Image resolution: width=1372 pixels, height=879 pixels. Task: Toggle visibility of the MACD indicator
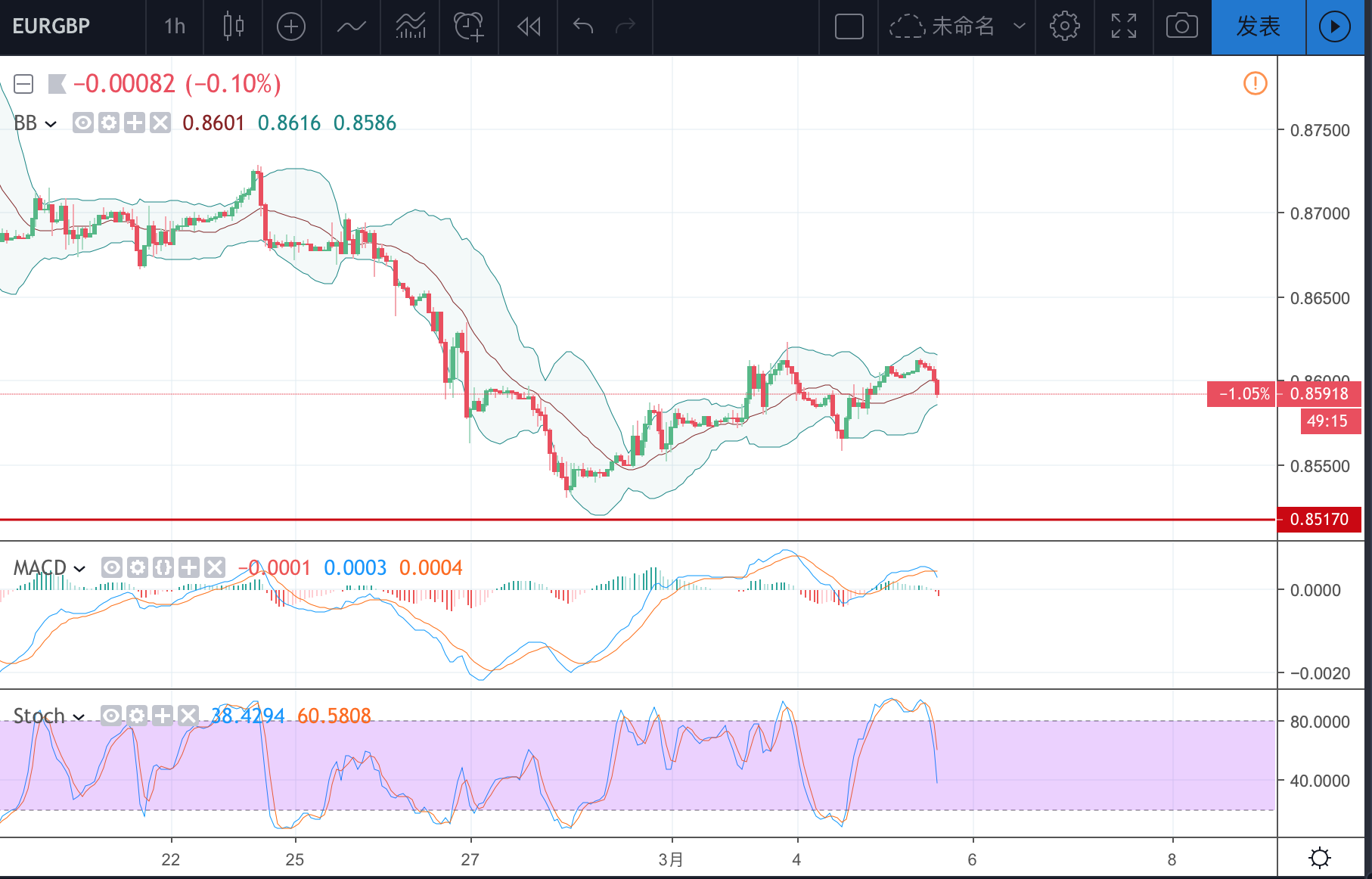[x=112, y=567]
